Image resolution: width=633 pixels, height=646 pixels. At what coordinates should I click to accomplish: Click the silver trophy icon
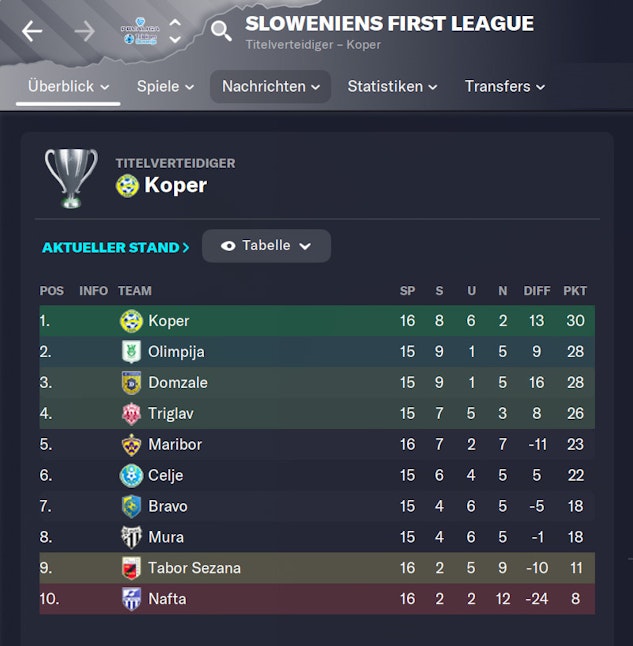[x=71, y=178]
